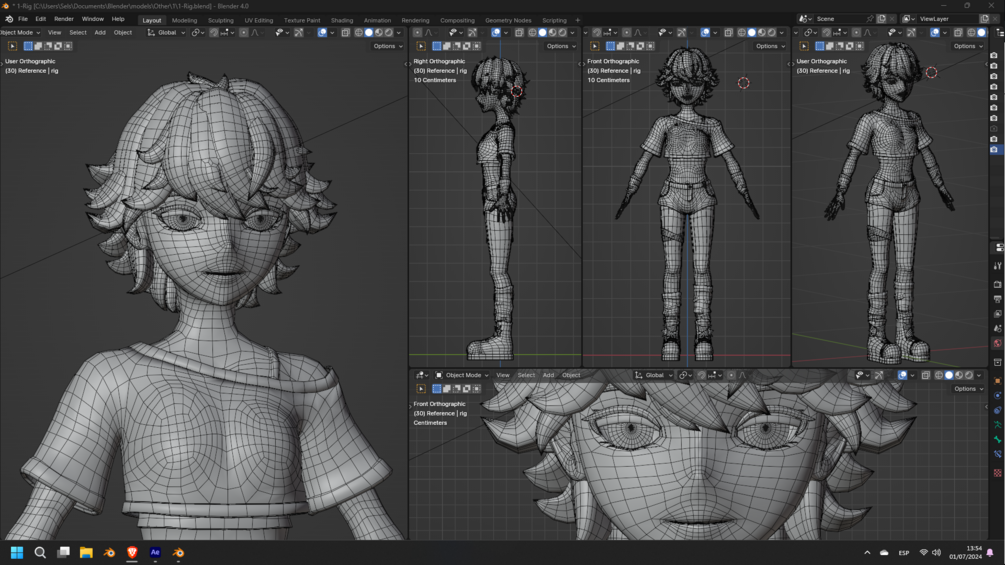
Task: Pin the scene to workspace
Action: pyautogui.click(x=870, y=19)
